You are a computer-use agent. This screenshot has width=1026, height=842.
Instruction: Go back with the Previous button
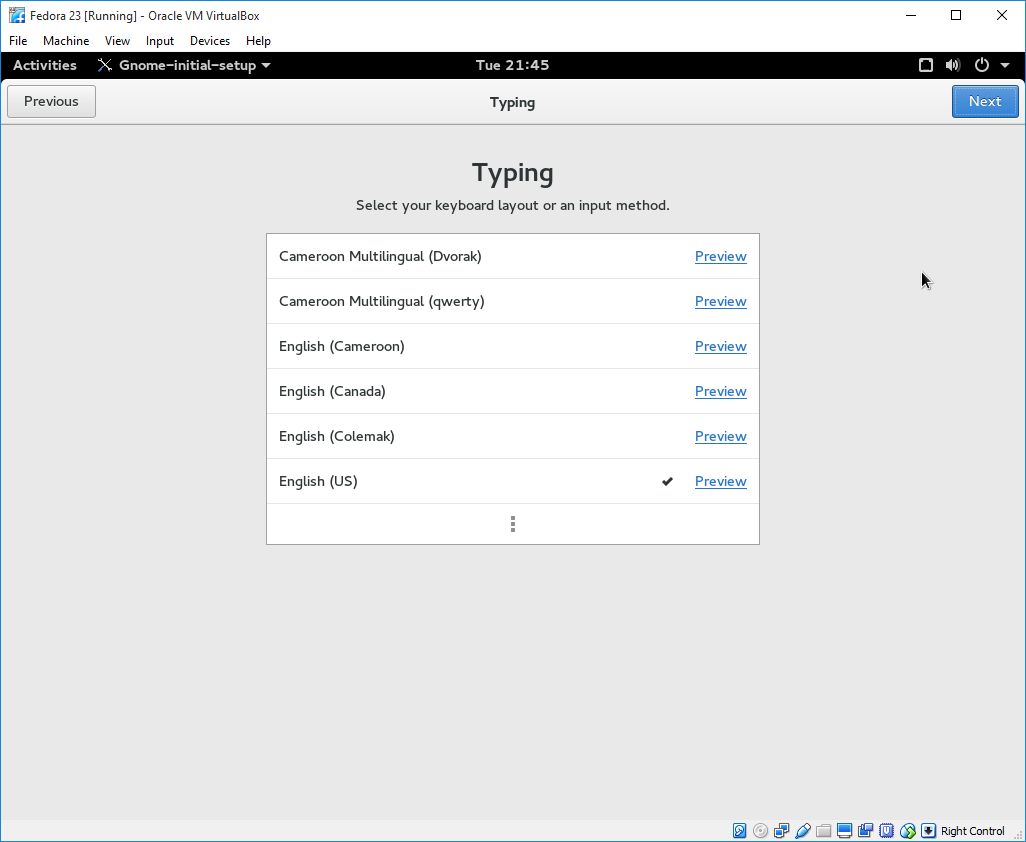pos(51,101)
